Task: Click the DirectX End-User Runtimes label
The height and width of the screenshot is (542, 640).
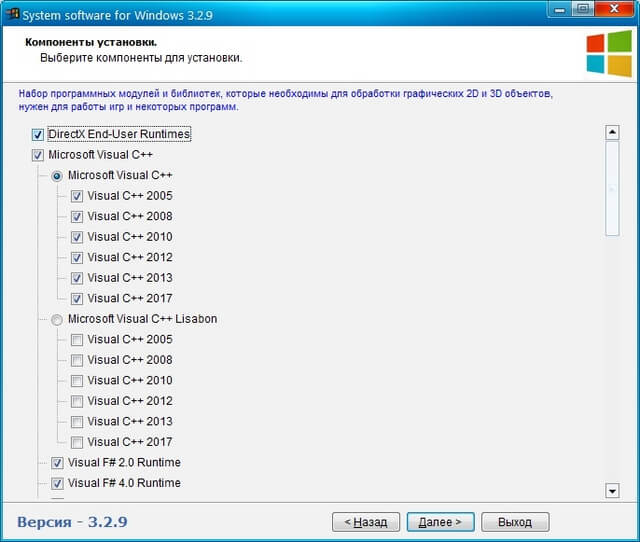Action: [x=119, y=134]
